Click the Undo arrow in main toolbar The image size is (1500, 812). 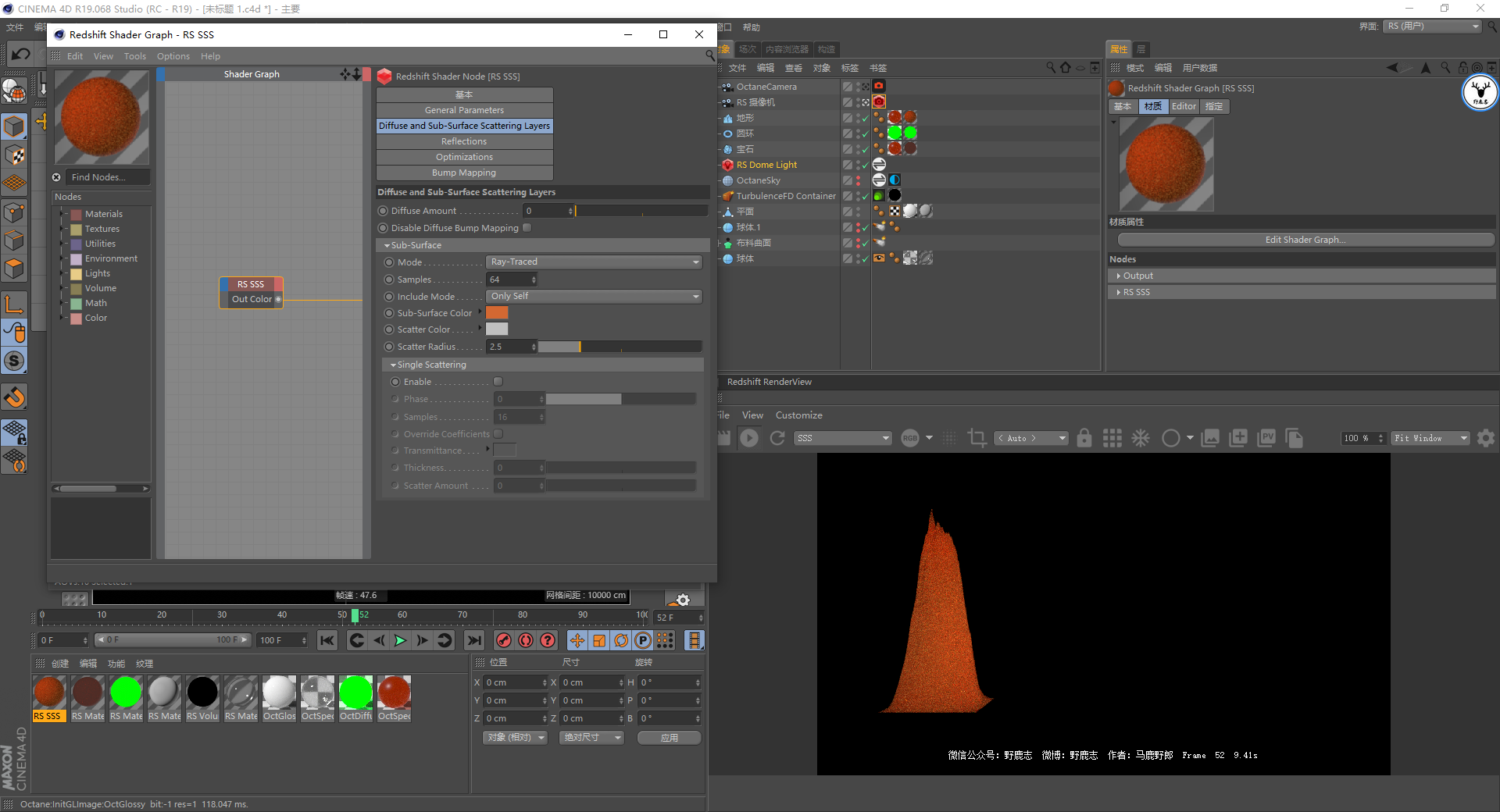pyautogui.click(x=21, y=54)
